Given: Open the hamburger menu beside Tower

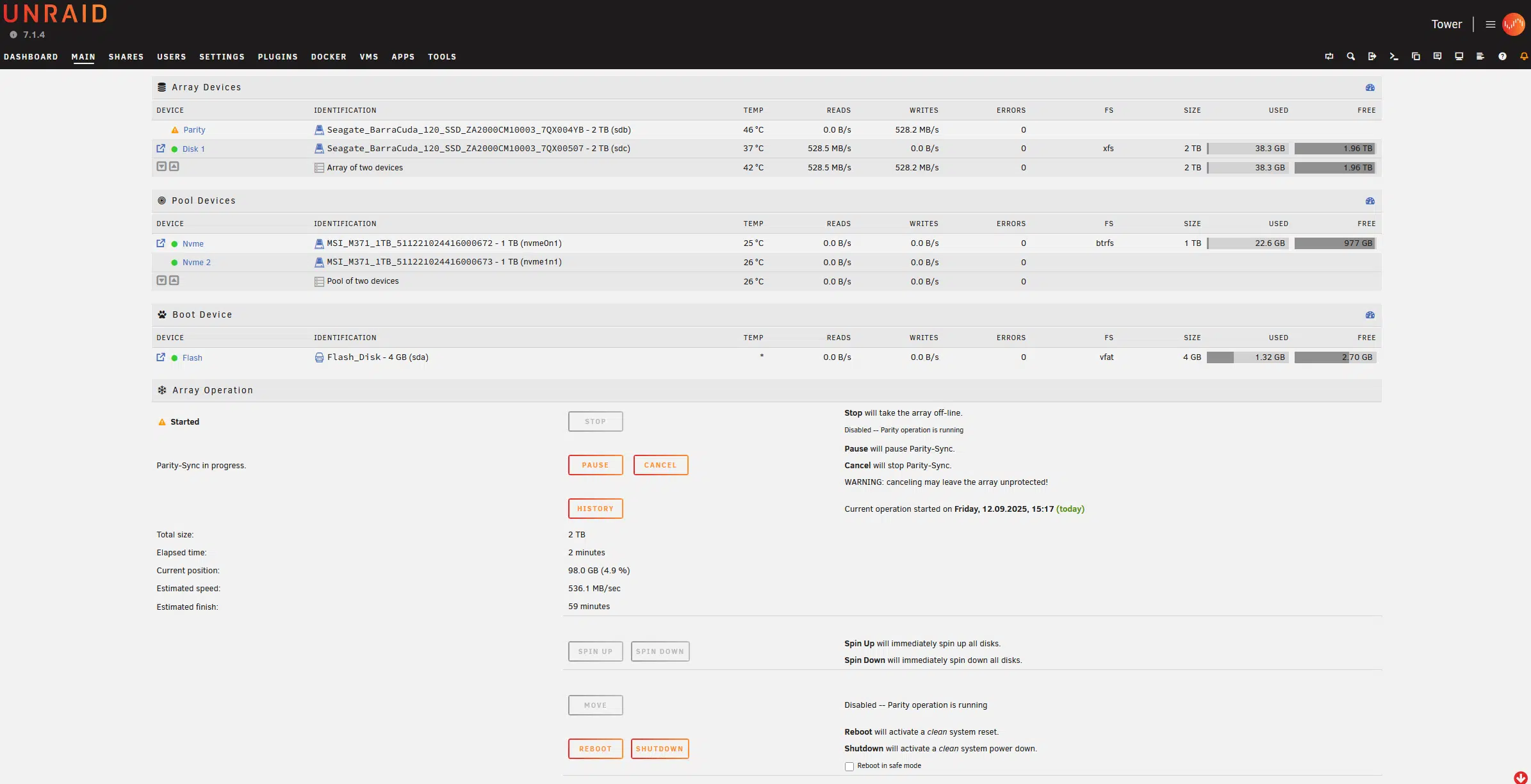Looking at the screenshot, I should click(1490, 24).
